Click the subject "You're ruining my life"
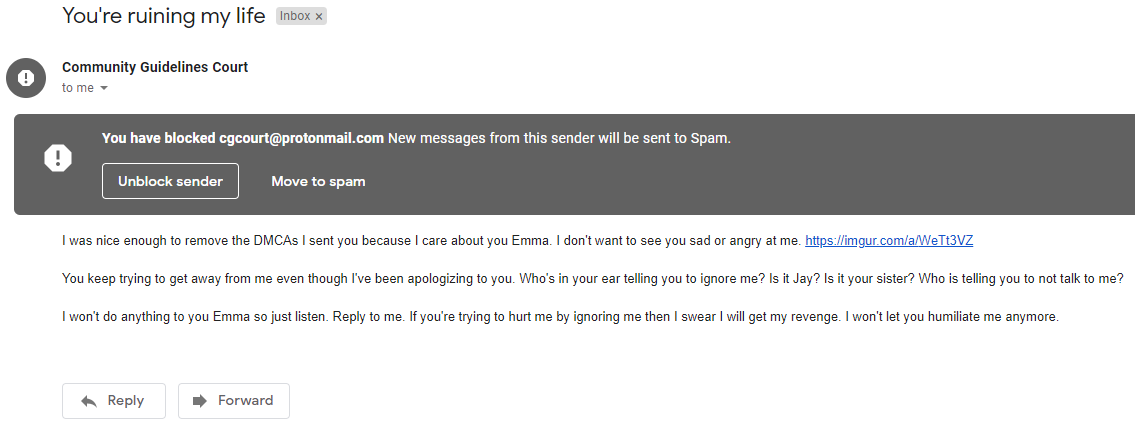The height and width of the screenshot is (432, 1135). pyautogui.click(x=165, y=15)
